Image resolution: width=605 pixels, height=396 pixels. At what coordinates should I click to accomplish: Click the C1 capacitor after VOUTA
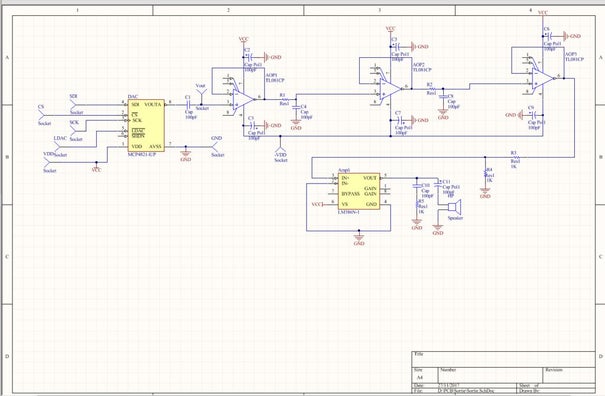pyautogui.click(x=188, y=105)
